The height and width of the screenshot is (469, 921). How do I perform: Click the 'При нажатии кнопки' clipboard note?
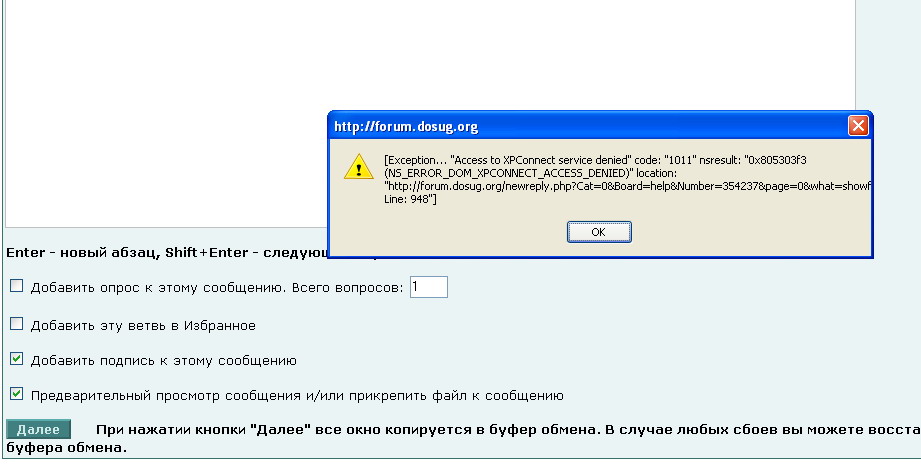pyautogui.click(x=500, y=430)
